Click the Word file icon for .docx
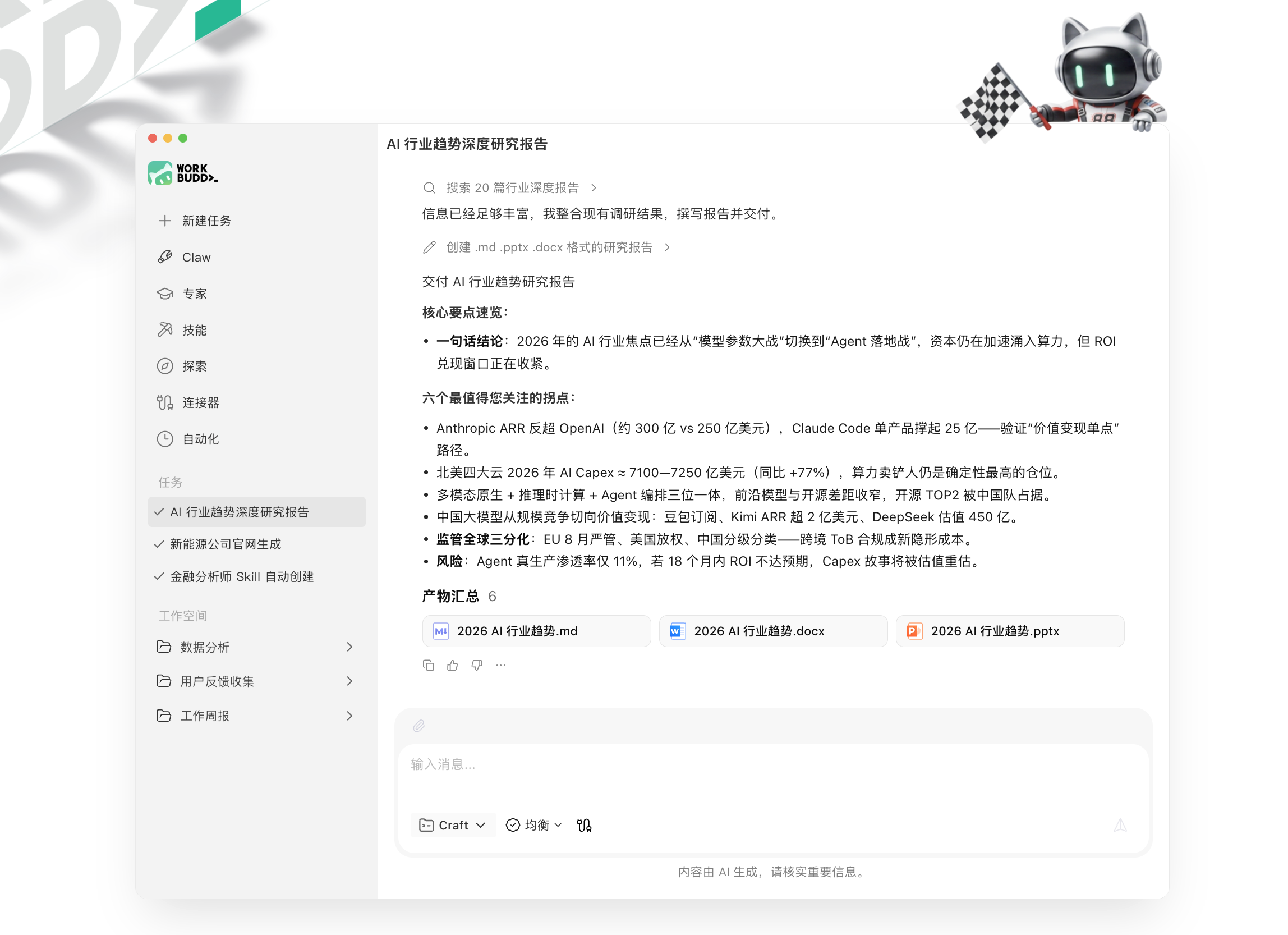 (x=678, y=631)
